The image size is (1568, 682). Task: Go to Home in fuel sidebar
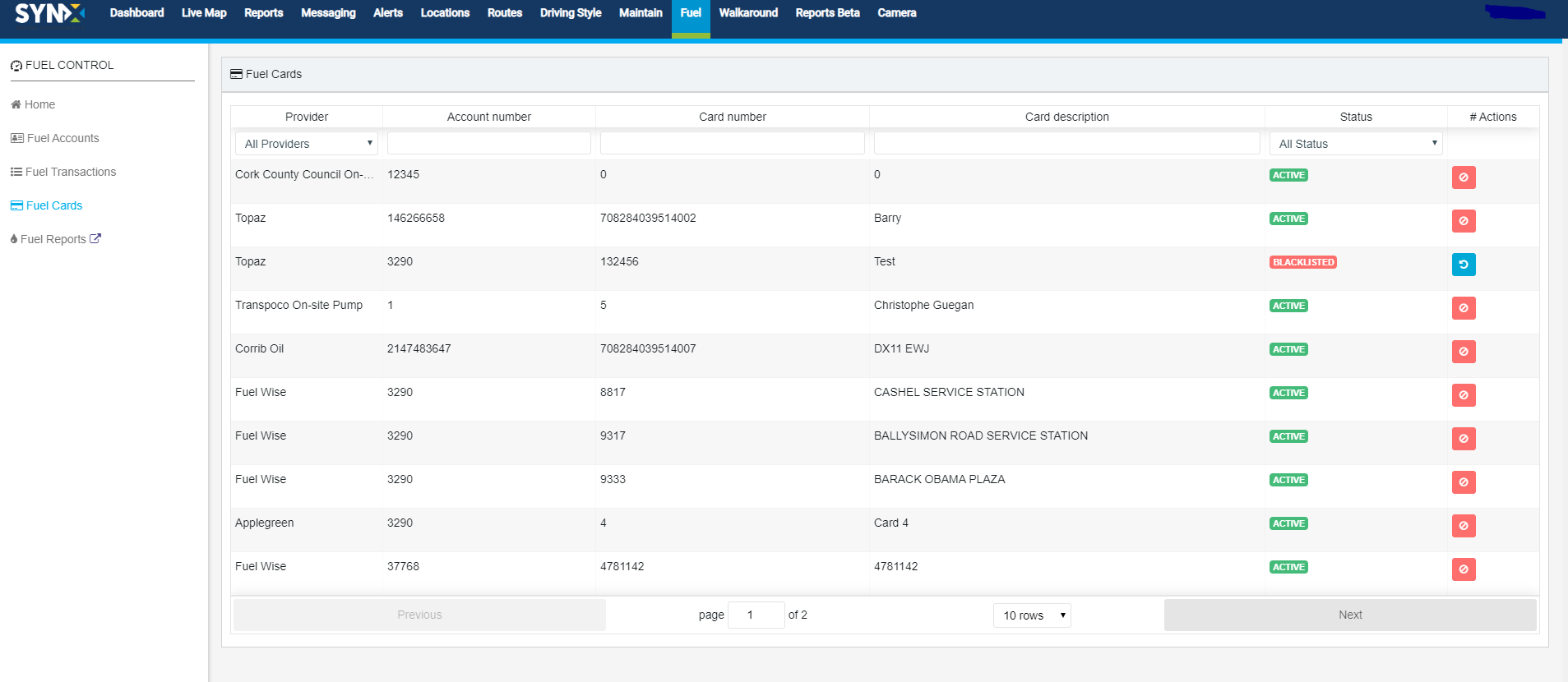click(33, 104)
